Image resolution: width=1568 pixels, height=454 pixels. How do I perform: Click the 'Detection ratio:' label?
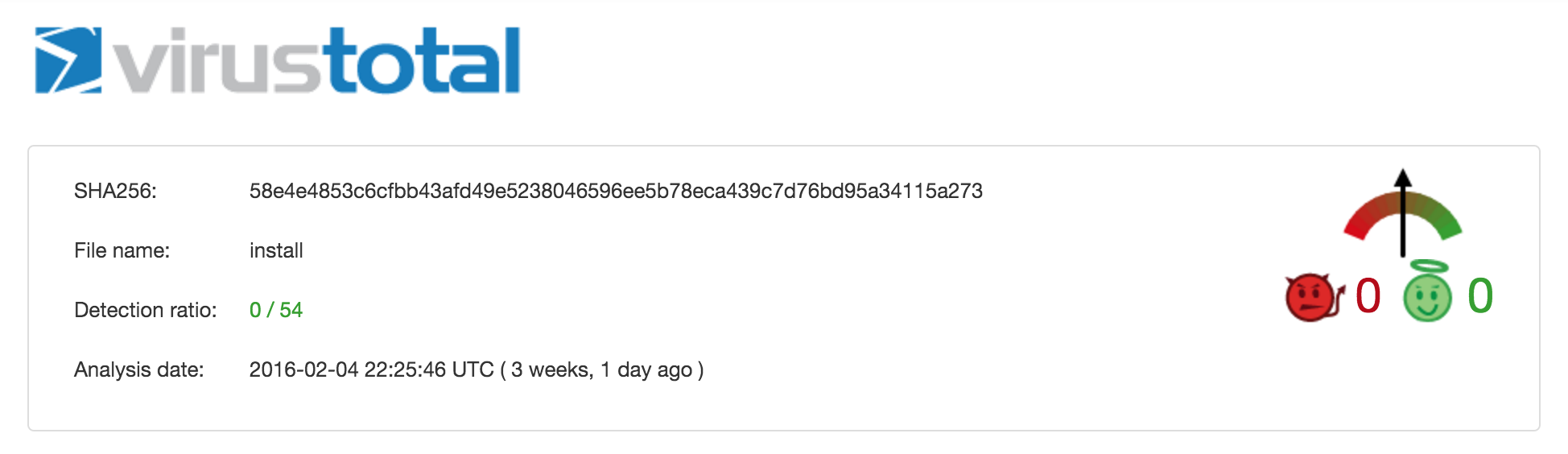tap(145, 310)
